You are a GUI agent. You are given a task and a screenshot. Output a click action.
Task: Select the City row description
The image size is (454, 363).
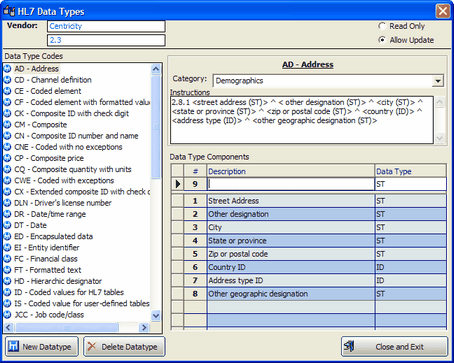(x=291, y=227)
